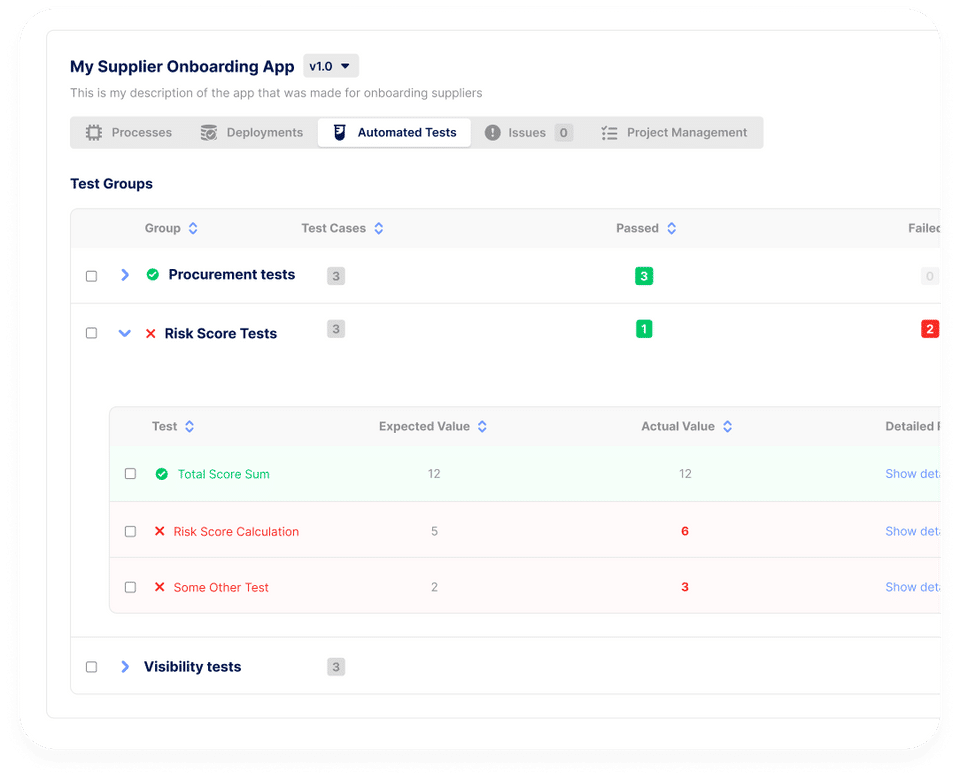Screen dimensions: 960x779
Task: Click red X icon beside Risk Score Tests
Action: click(151, 334)
